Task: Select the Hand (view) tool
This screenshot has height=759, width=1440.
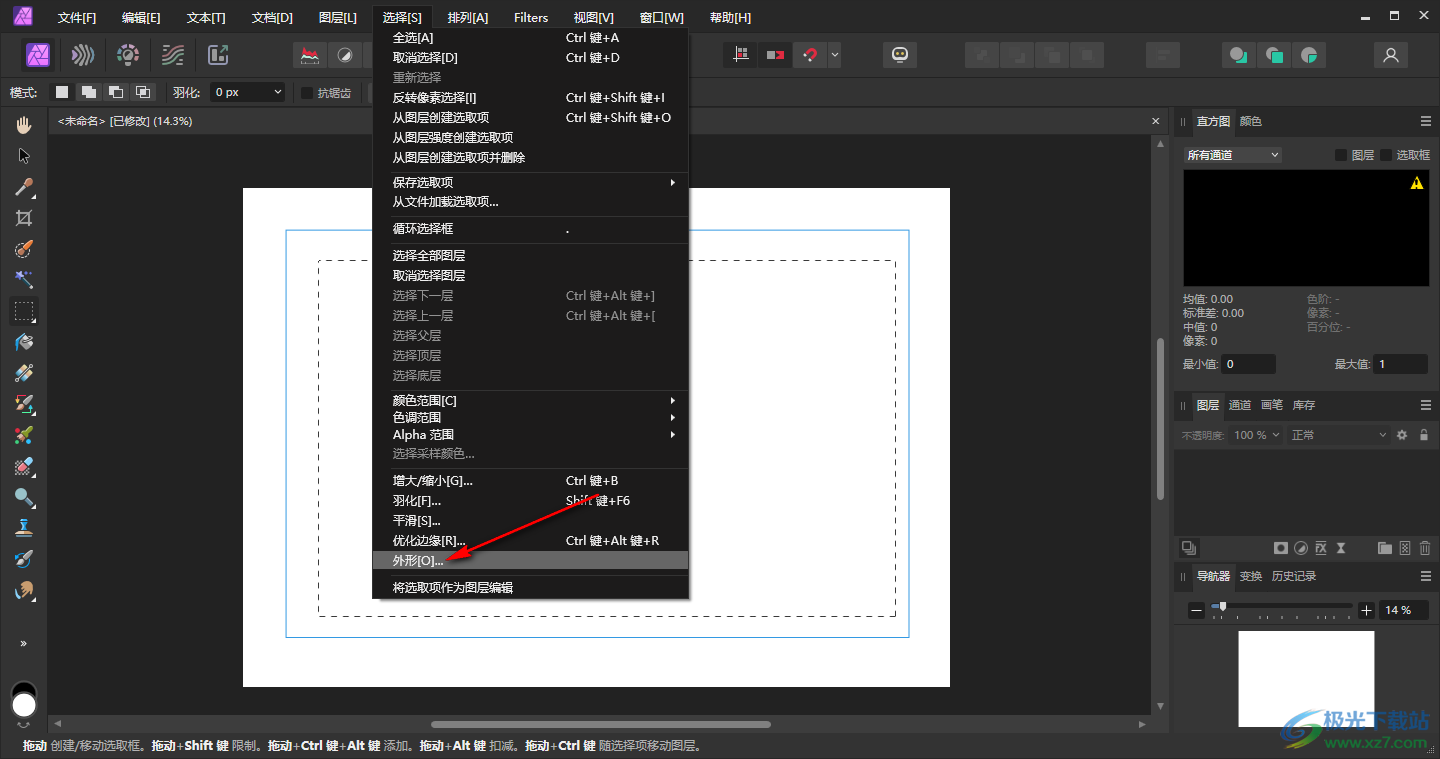Action: click(24, 125)
